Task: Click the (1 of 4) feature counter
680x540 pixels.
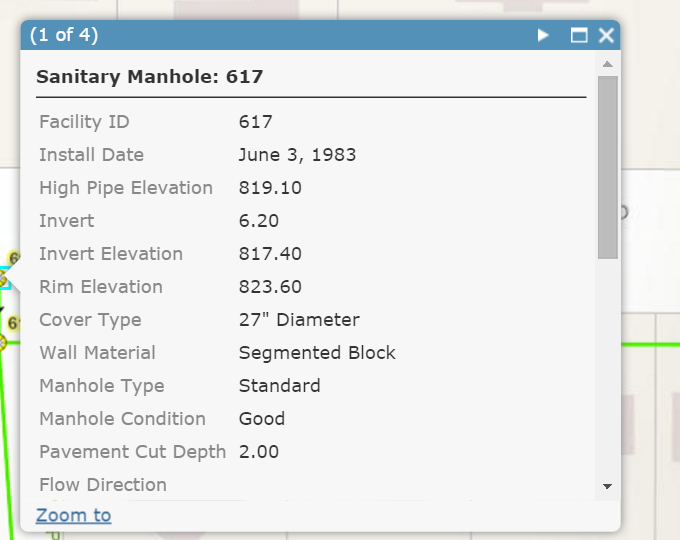Action: [x=64, y=35]
